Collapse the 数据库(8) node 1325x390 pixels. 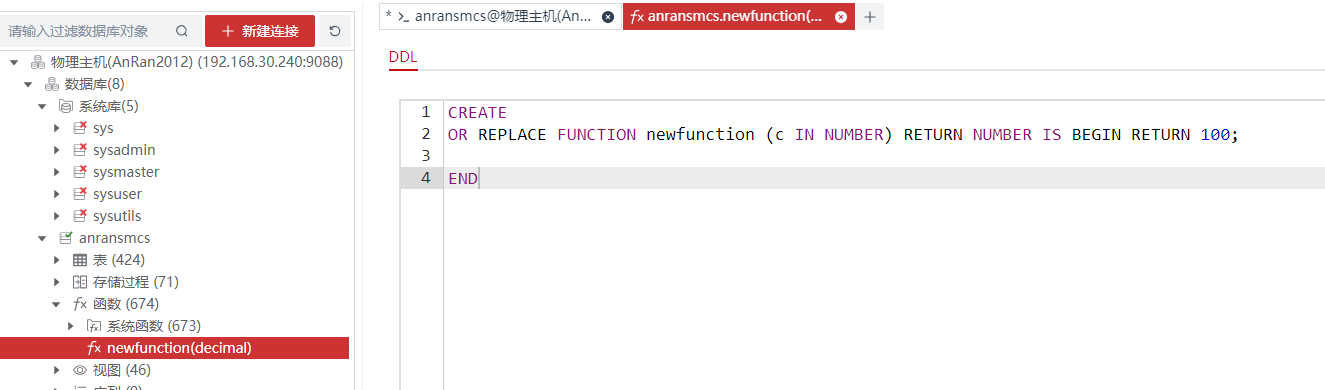point(28,84)
